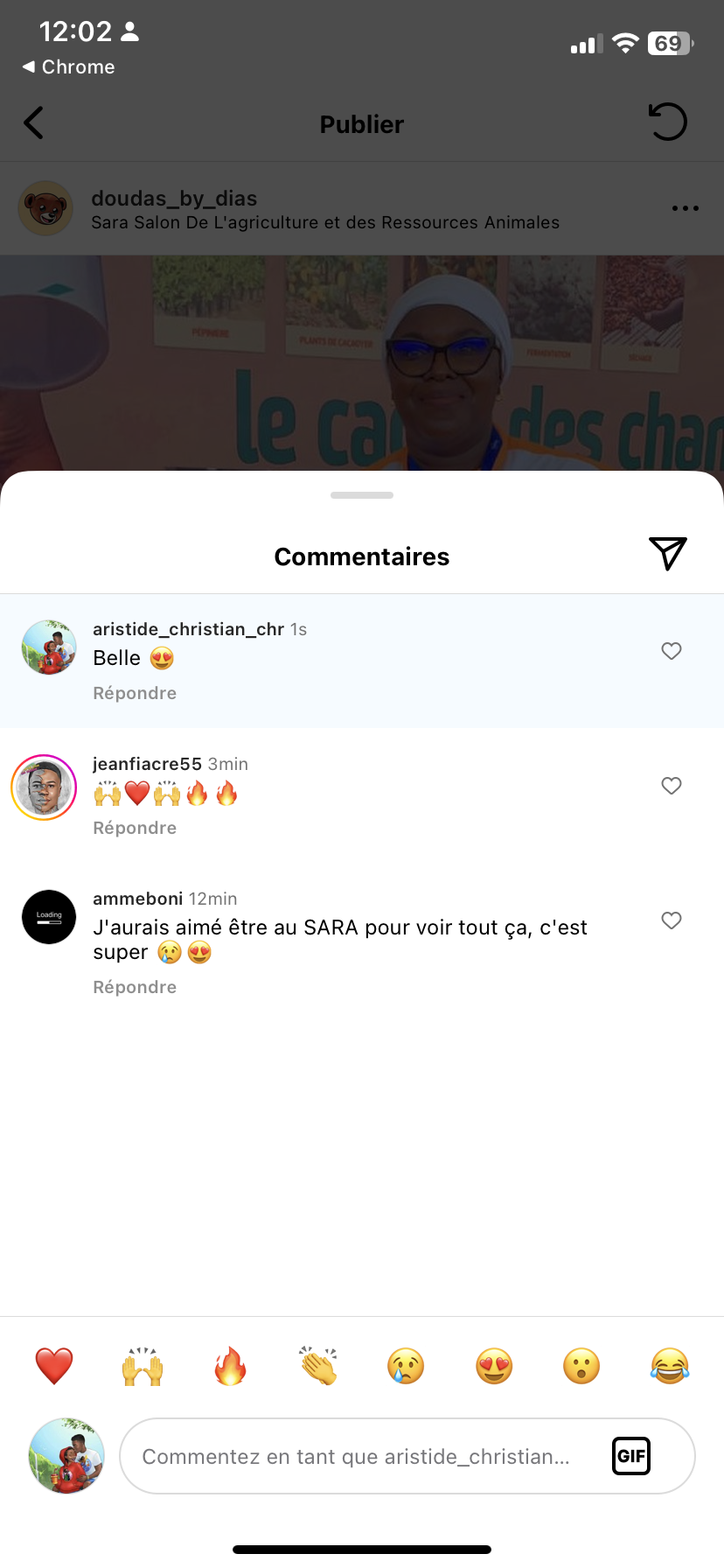Open the GIF picker
724x1568 pixels.
[630, 1456]
